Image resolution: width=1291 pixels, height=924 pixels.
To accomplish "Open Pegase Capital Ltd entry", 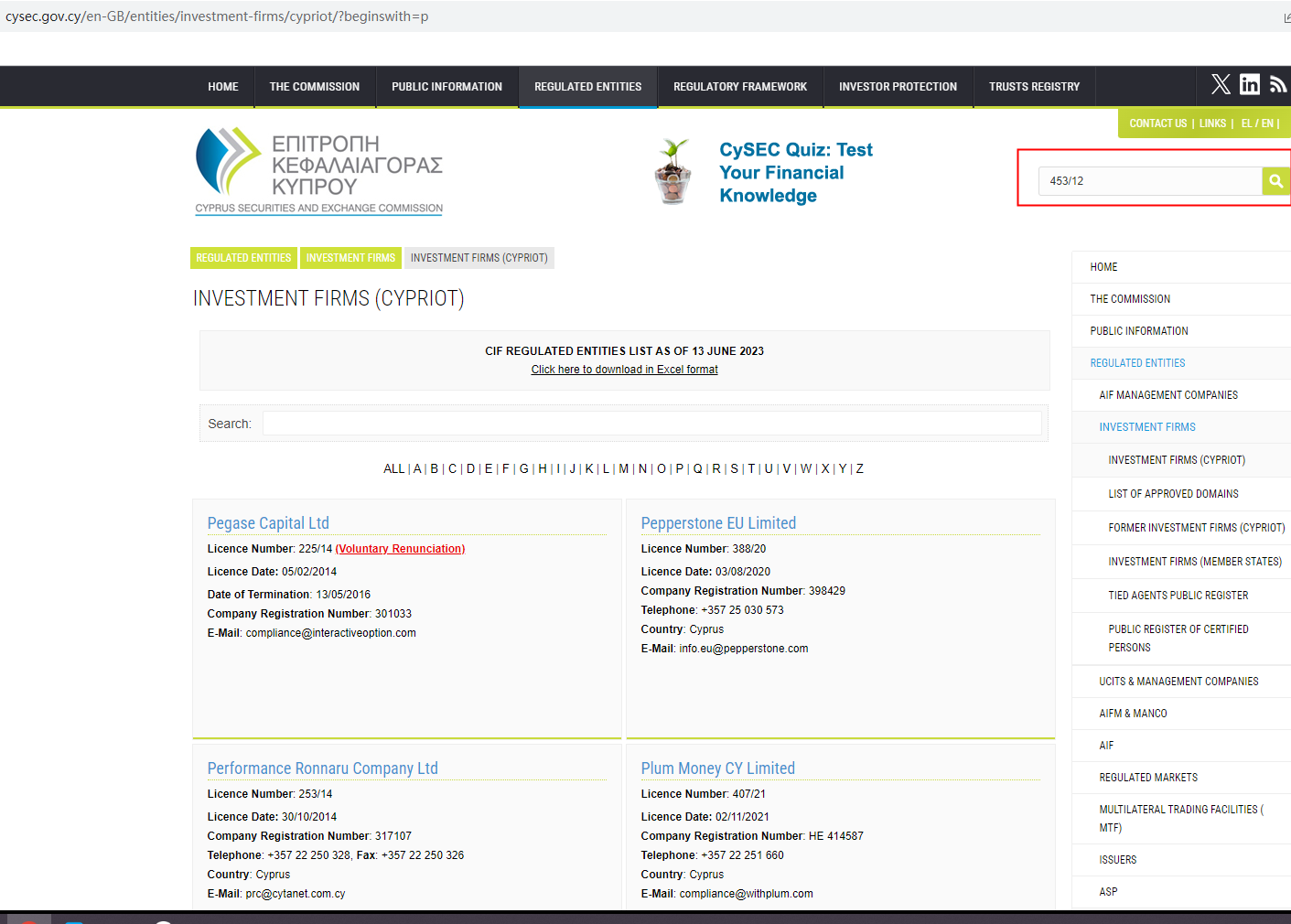I will coord(268,523).
